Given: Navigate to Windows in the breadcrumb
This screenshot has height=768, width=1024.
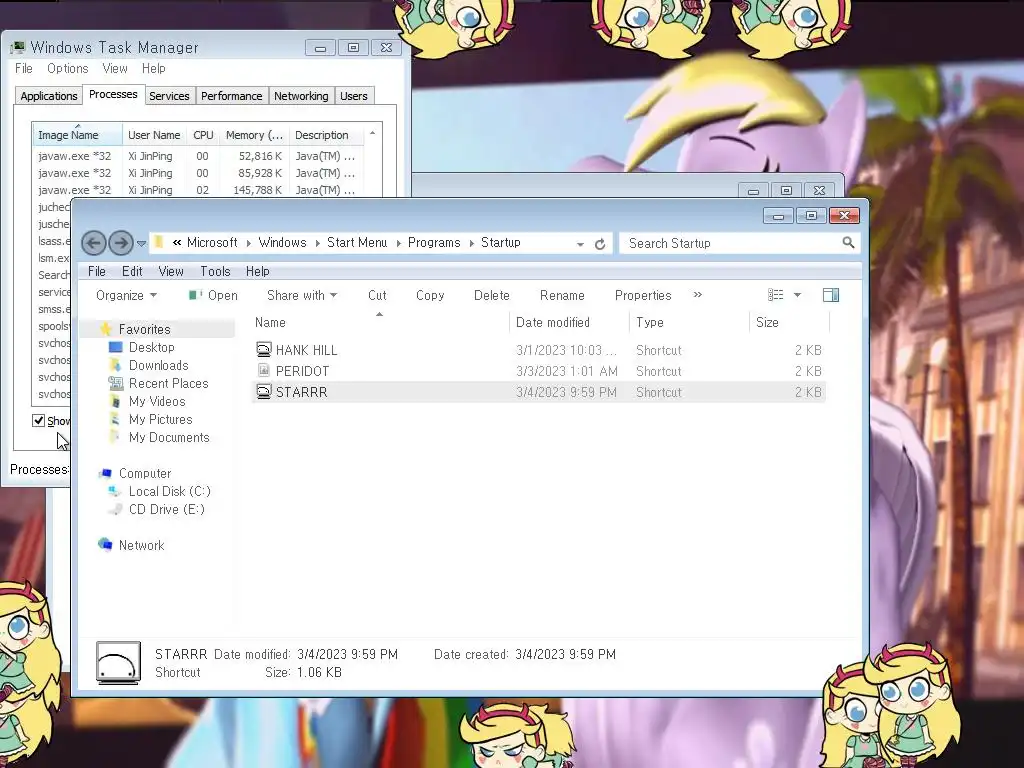Looking at the screenshot, I should 282,242.
